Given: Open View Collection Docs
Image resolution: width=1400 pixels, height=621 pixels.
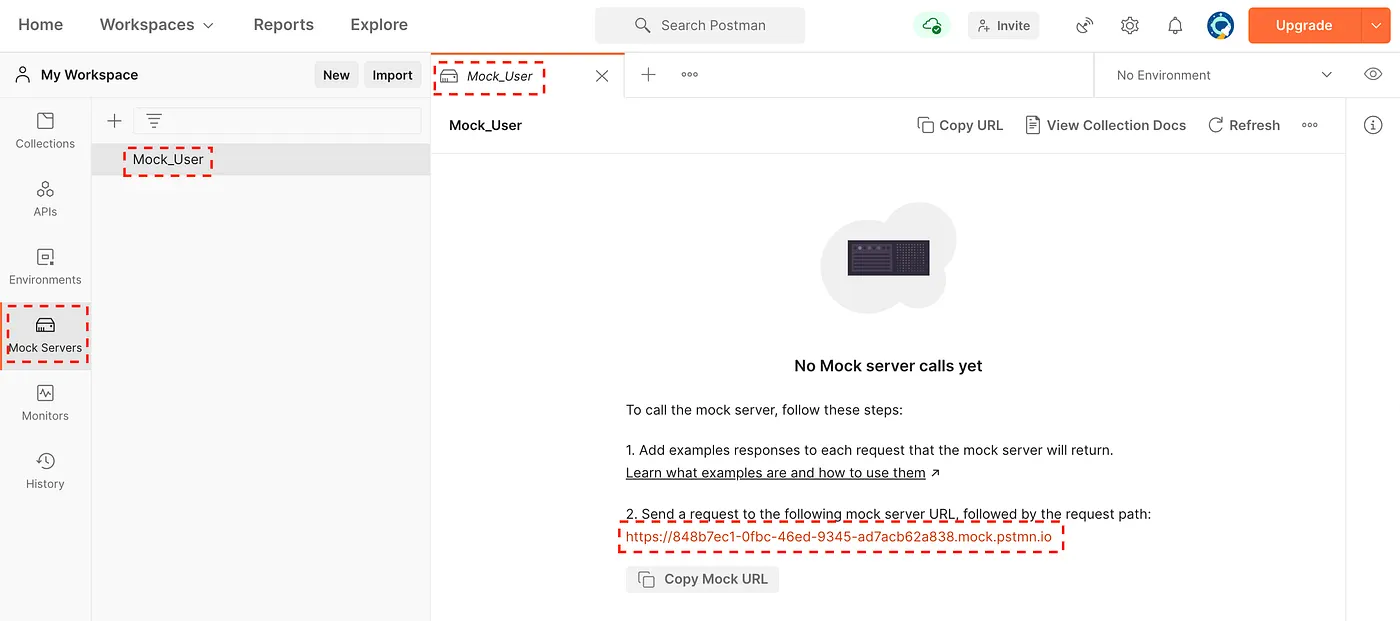Looking at the screenshot, I should [1105, 125].
